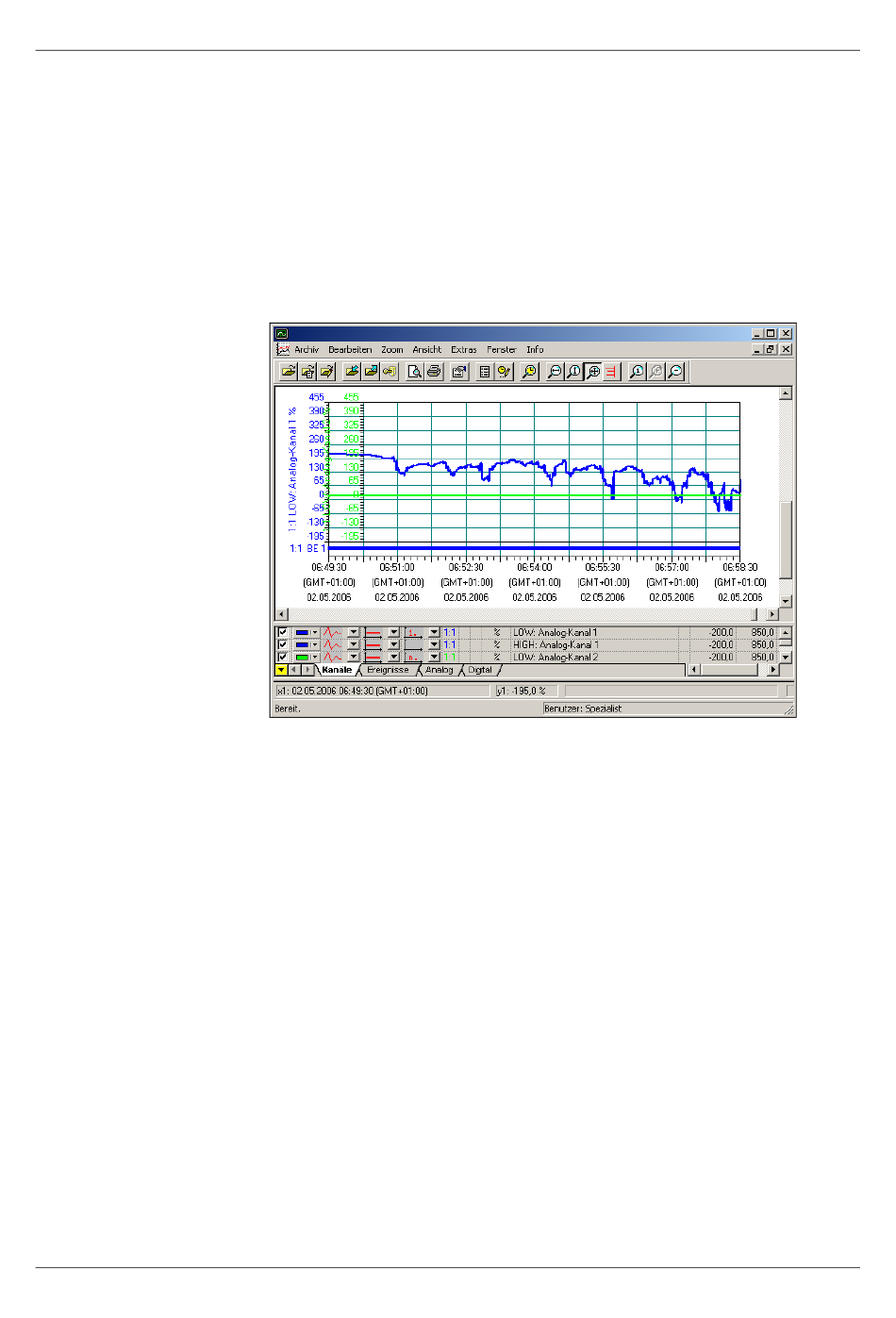Open the Fenster menu
The height and width of the screenshot is (1318, 896).
pyautogui.click(x=502, y=350)
